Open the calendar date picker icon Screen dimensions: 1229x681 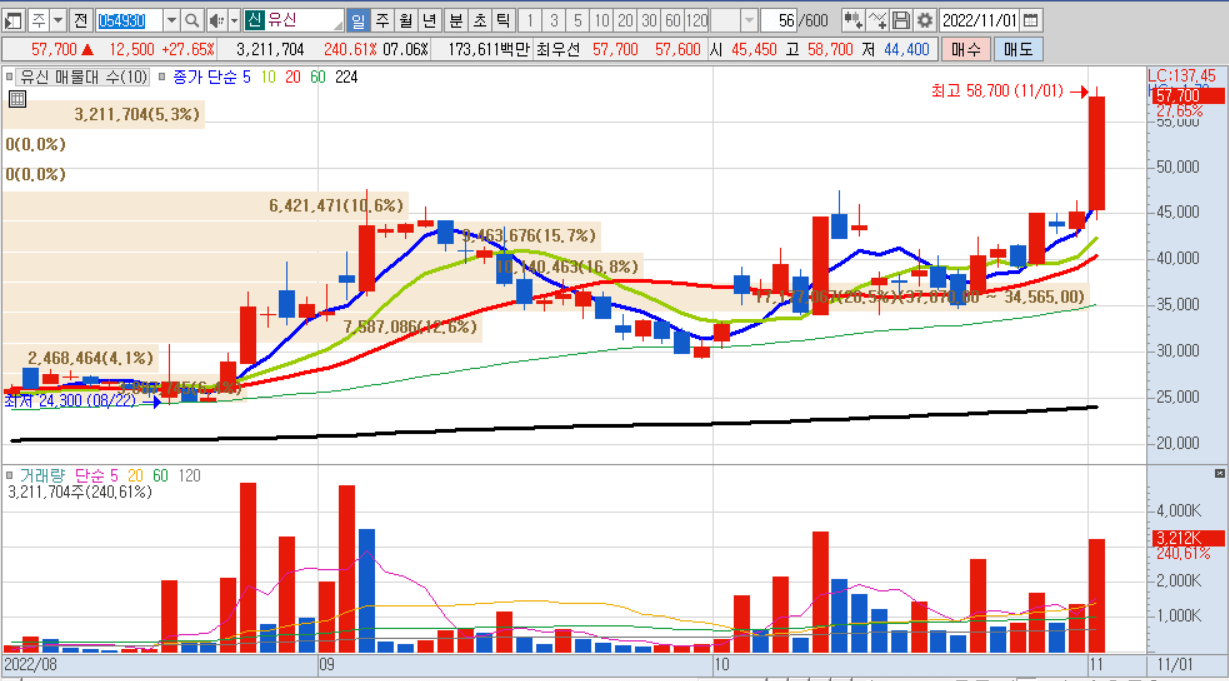click(x=1031, y=20)
